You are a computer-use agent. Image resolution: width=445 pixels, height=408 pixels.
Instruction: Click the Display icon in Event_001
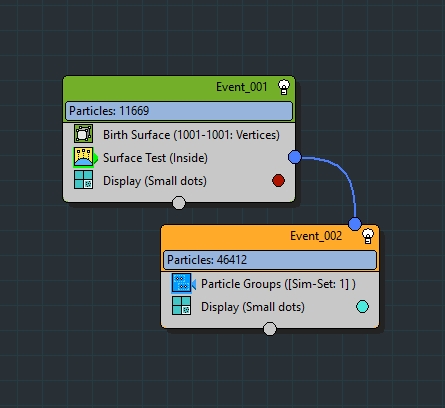(x=83, y=180)
